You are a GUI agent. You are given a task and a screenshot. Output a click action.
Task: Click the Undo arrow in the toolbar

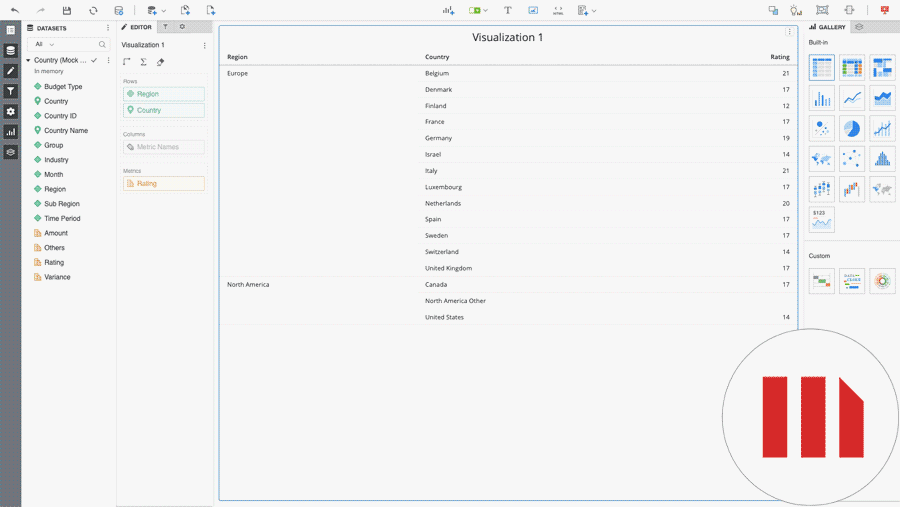click(x=15, y=10)
